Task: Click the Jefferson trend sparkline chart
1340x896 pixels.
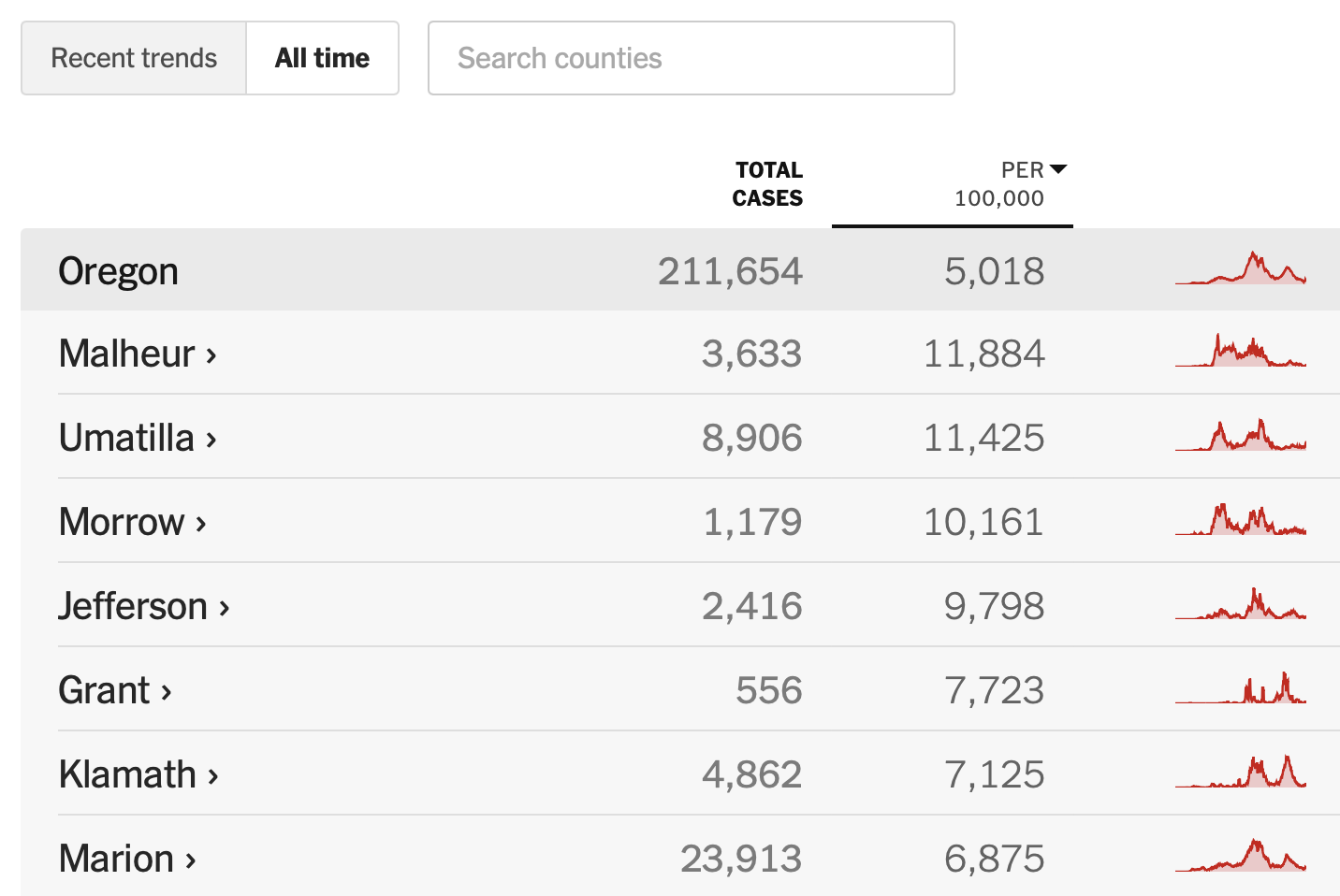Action: click(x=1240, y=604)
